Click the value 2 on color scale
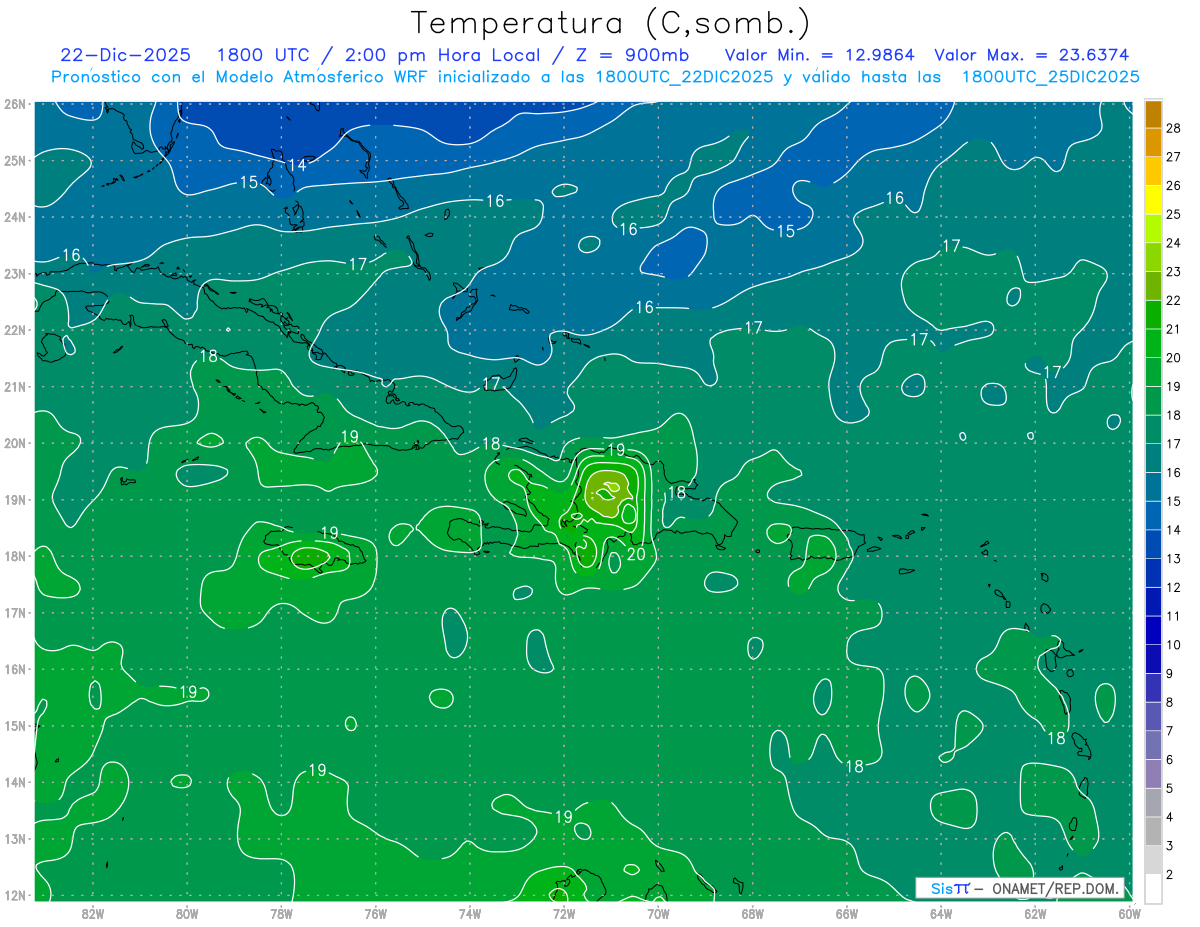The height and width of the screenshot is (927, 1200). (1170, 875)
